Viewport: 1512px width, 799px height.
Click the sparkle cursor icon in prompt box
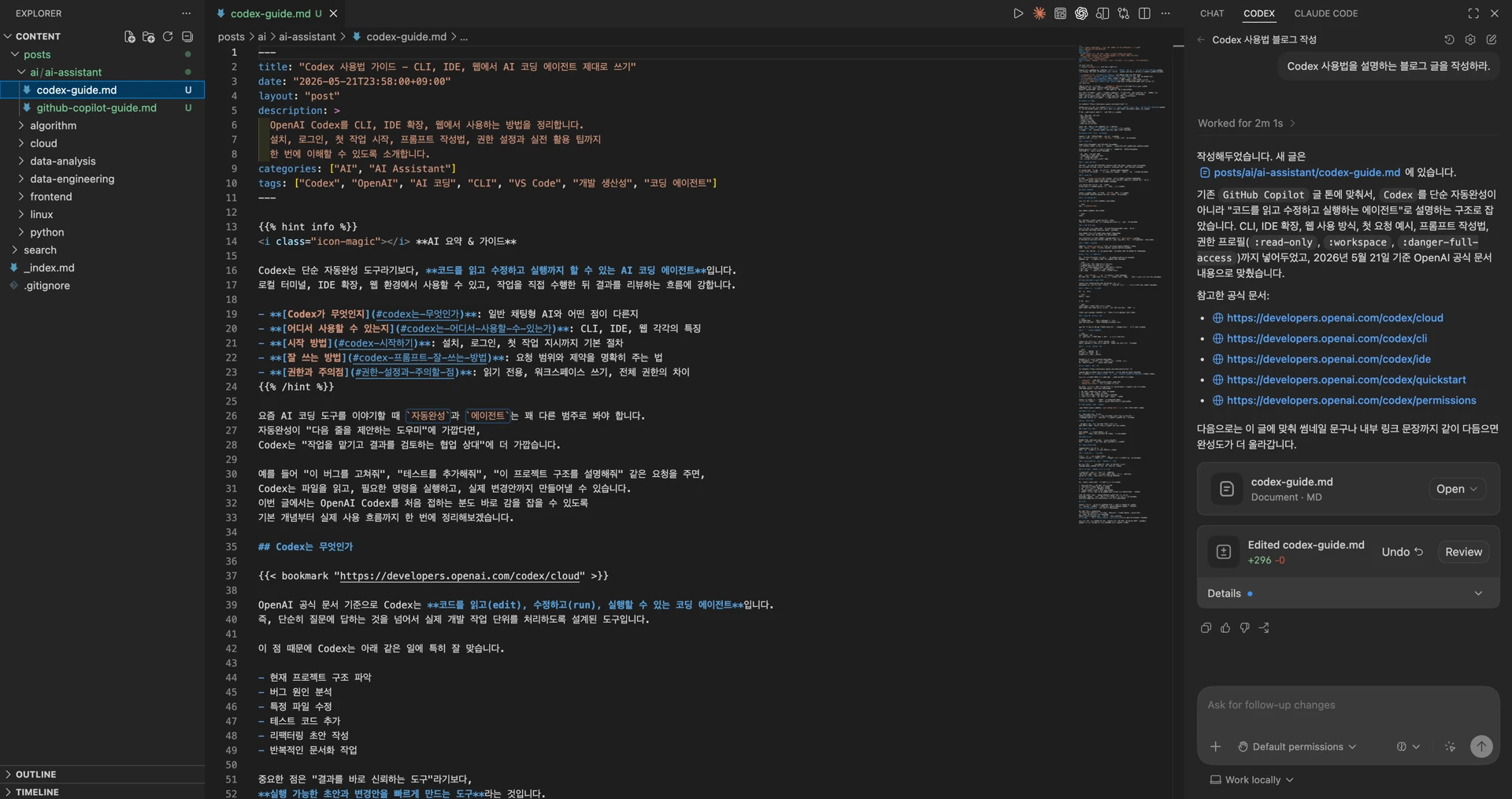coord(1450,746)
